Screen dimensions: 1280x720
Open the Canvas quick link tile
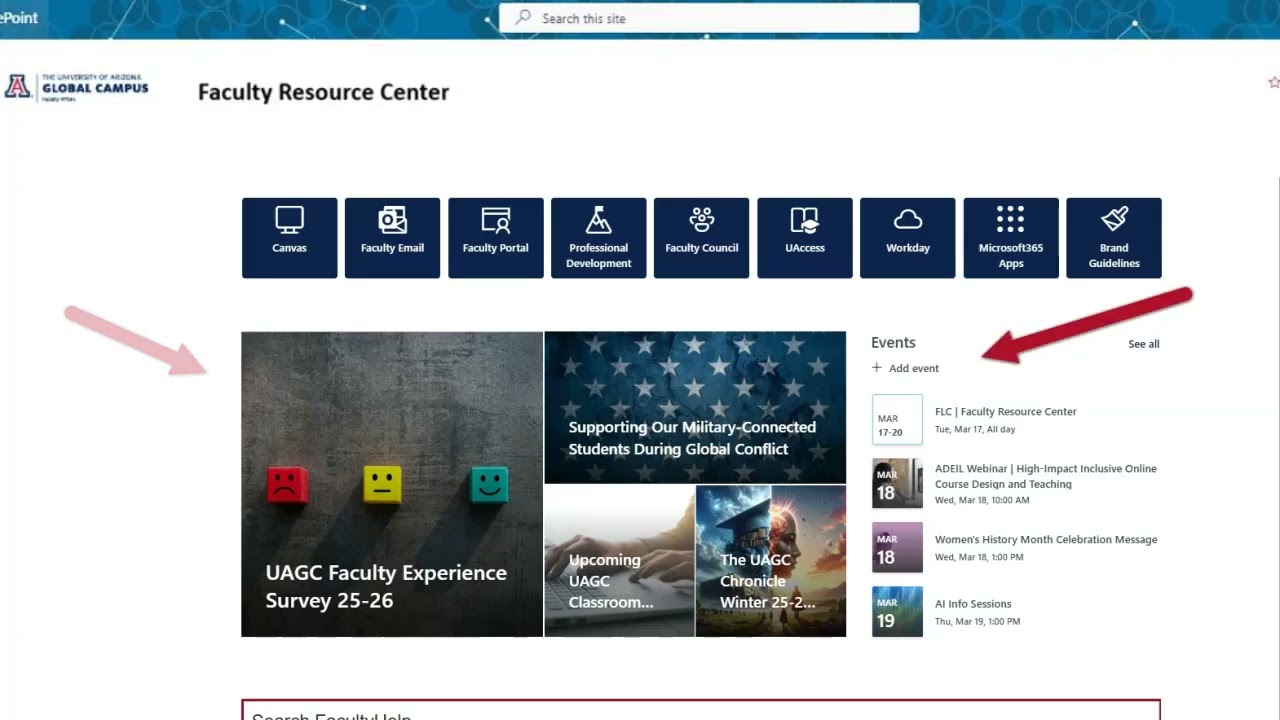[289, 238]
